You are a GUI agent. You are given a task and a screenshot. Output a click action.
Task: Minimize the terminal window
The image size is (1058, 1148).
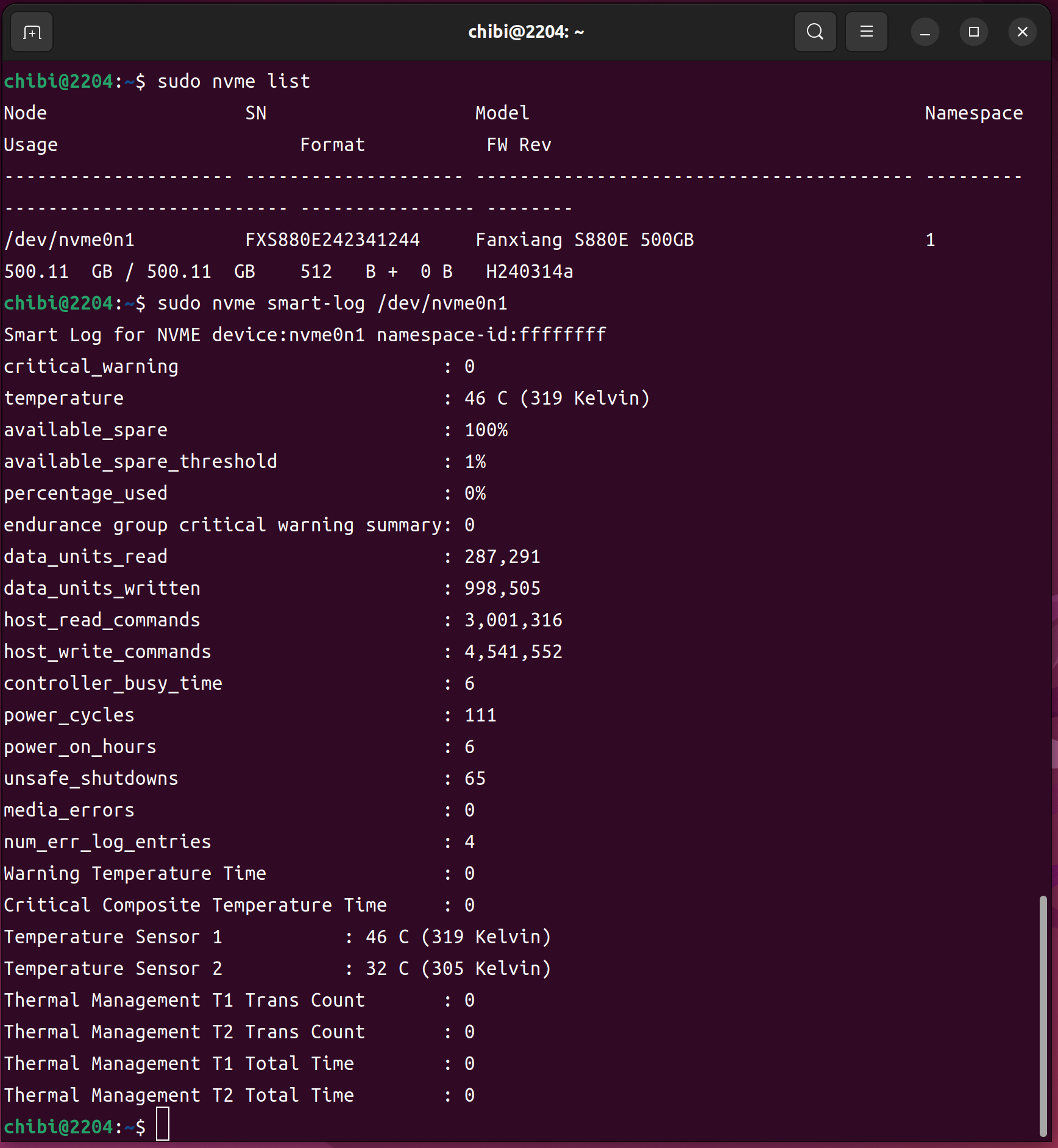pyautogui.click(x=925, y=32)
